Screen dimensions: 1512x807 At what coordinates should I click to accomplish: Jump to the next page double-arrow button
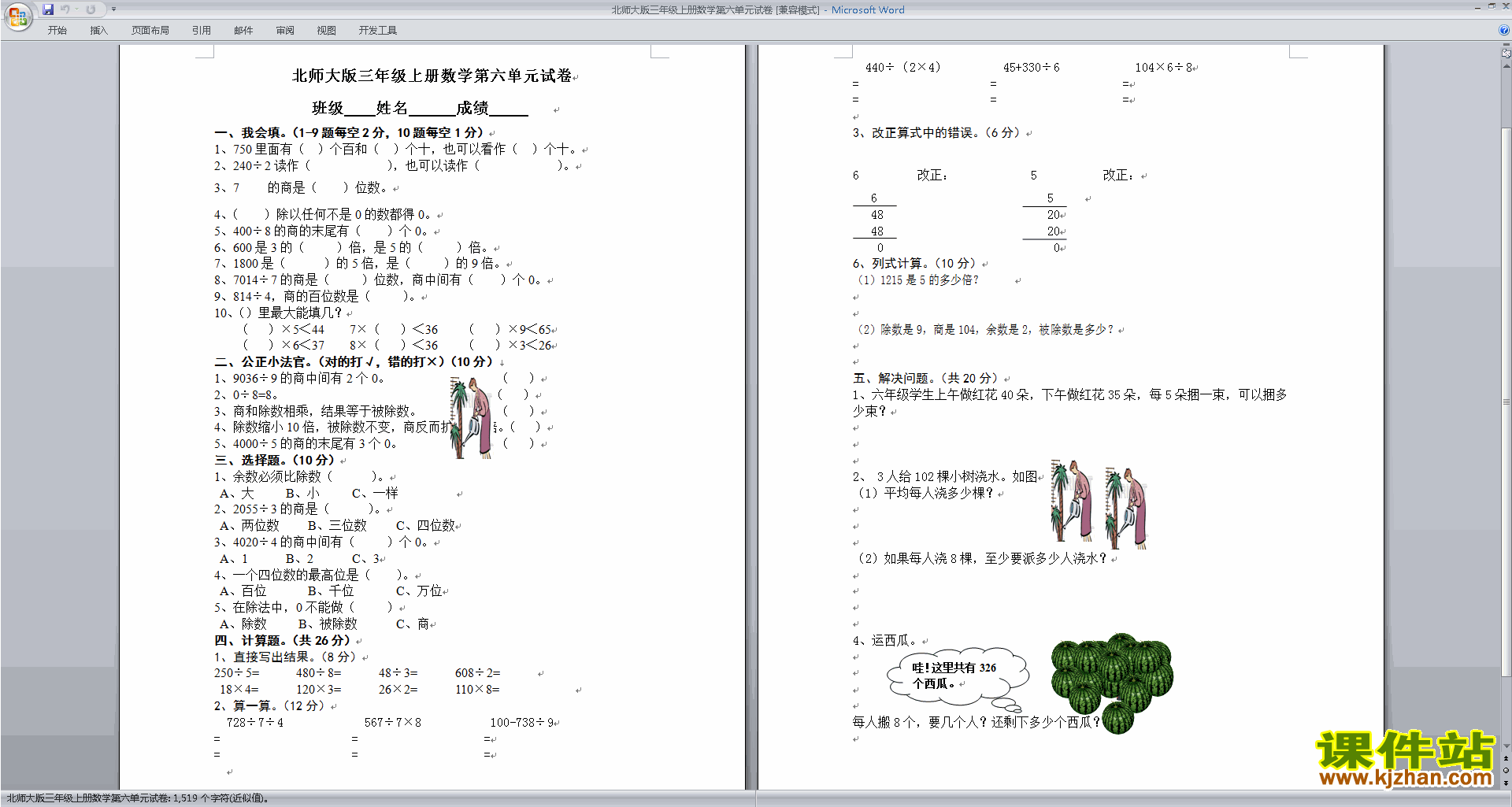[1506, 783]
